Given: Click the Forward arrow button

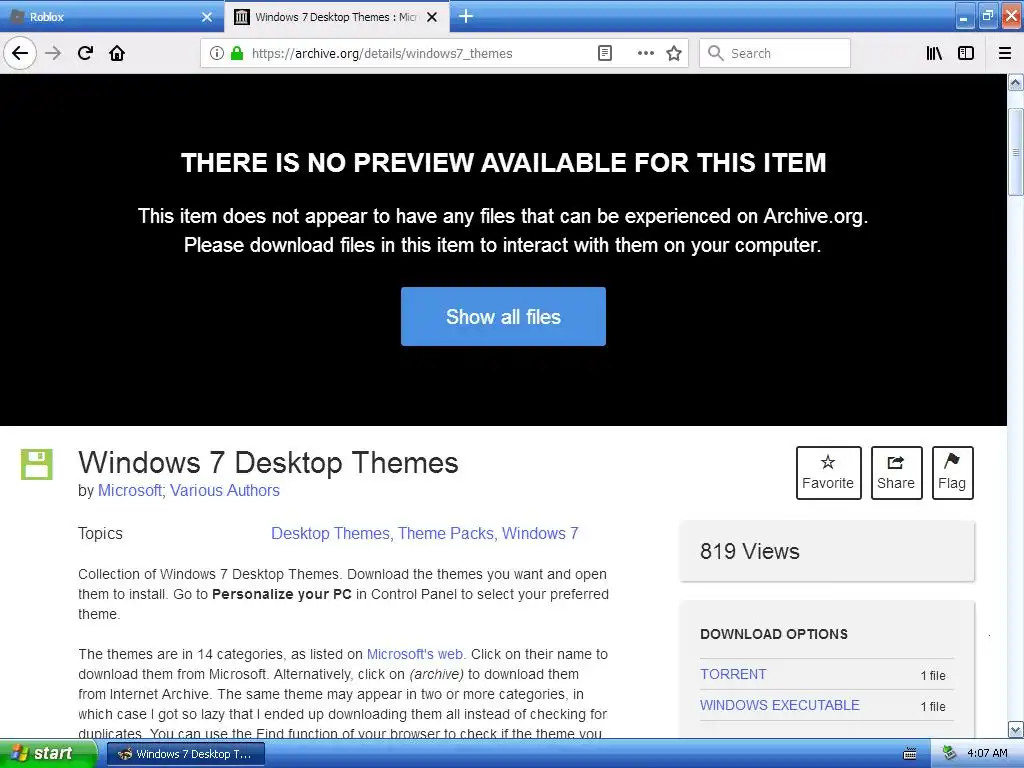Looking at the screenshot, I should [53, 53].
